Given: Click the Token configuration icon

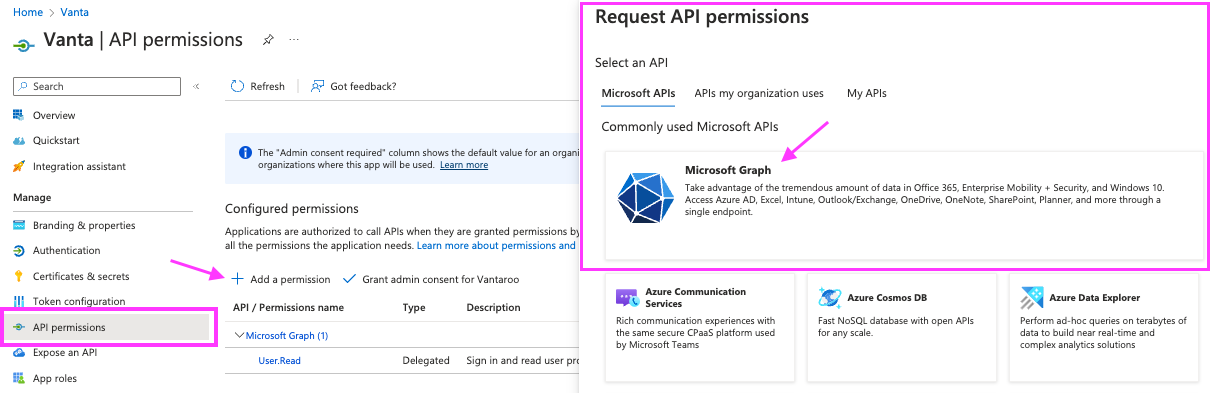Looking at the screenshot, I should point(20,301).
